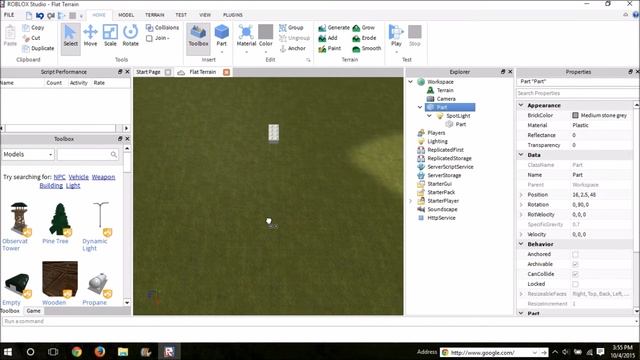Toggle the Anchored property checkbox
This screenshot has width=640, height=360.
(x=575, y=254)
